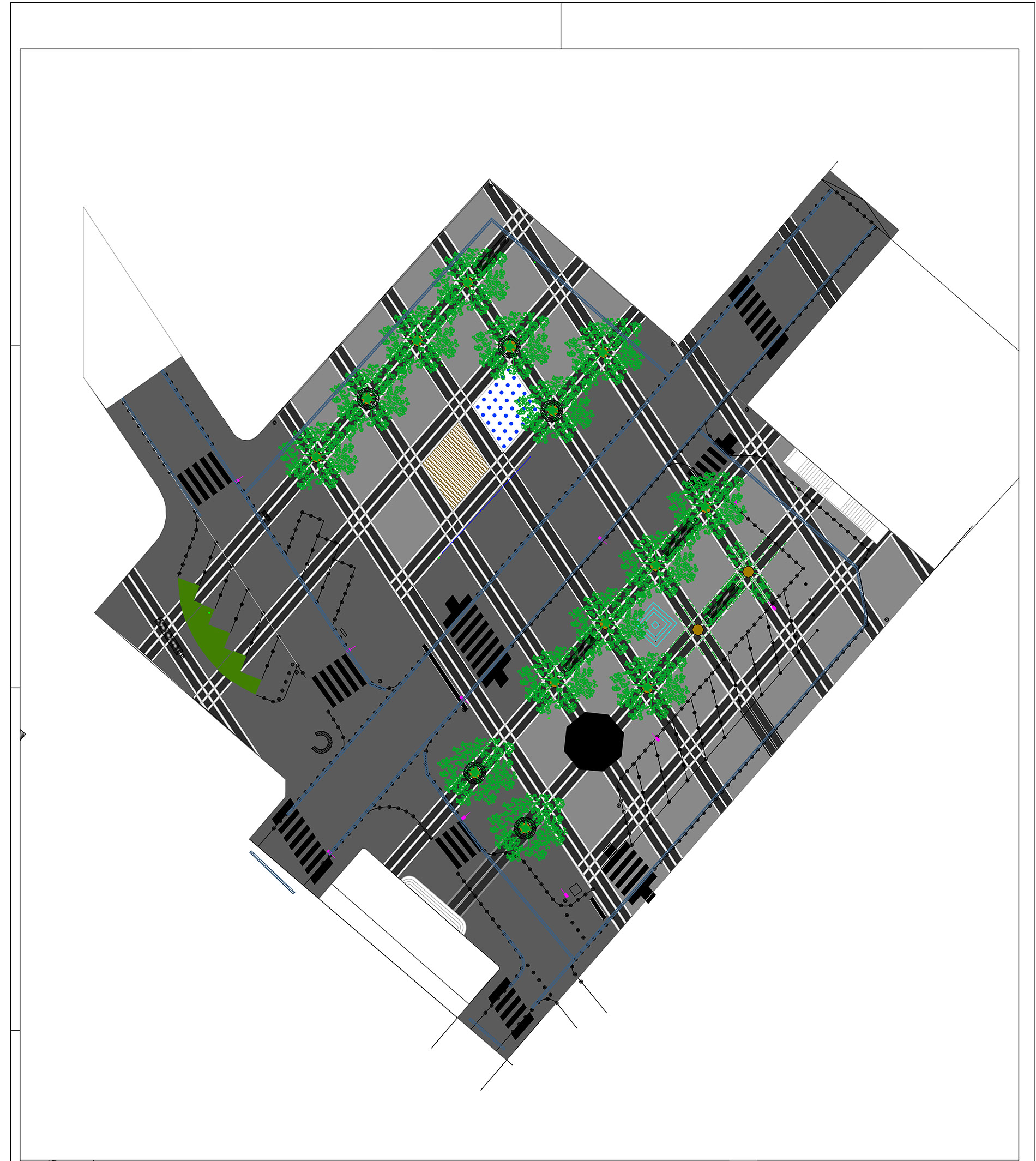The image size is (1036, 1161).
Task: Select the cyan concentric diamond symbol
Action: pos(655,624)
